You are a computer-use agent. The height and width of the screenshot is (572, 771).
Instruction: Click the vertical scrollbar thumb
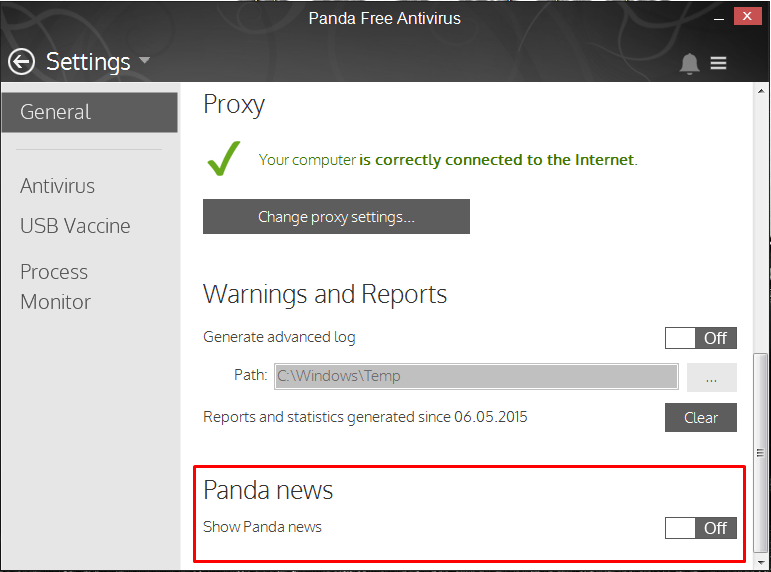point(761,452)
